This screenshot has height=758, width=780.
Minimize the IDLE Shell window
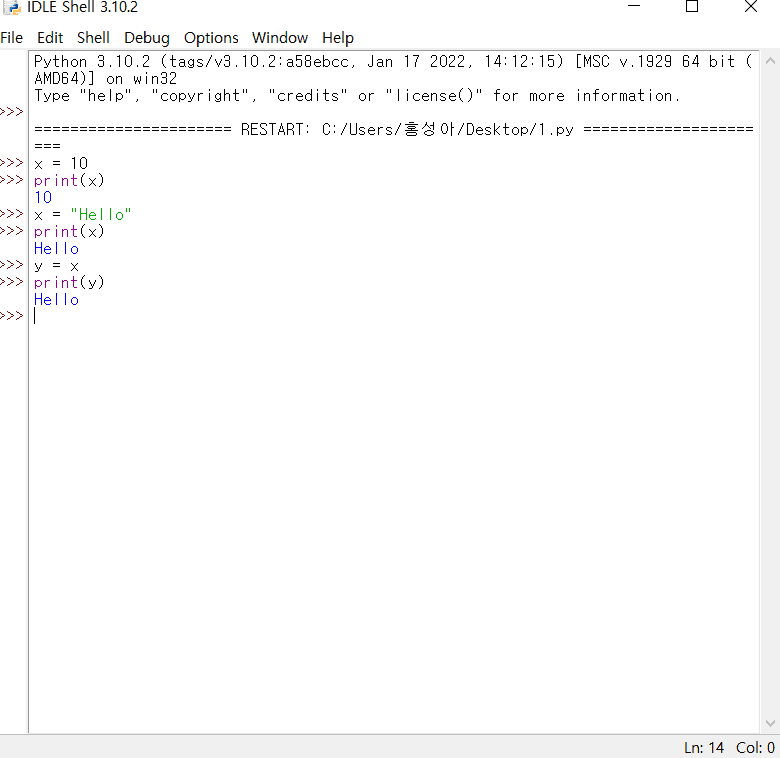[x=634, y=6]
